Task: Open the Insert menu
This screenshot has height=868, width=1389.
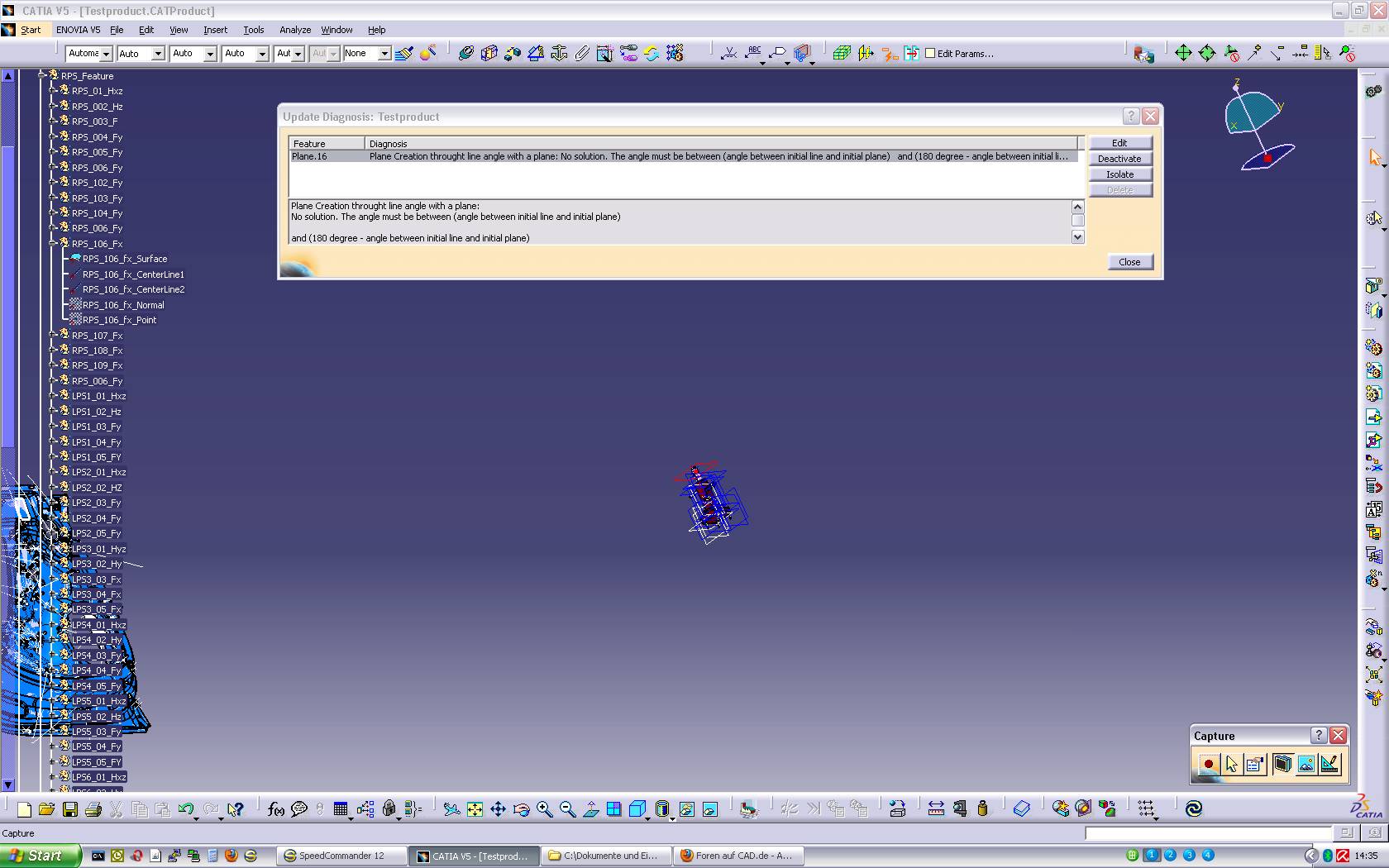Action: 215,30
